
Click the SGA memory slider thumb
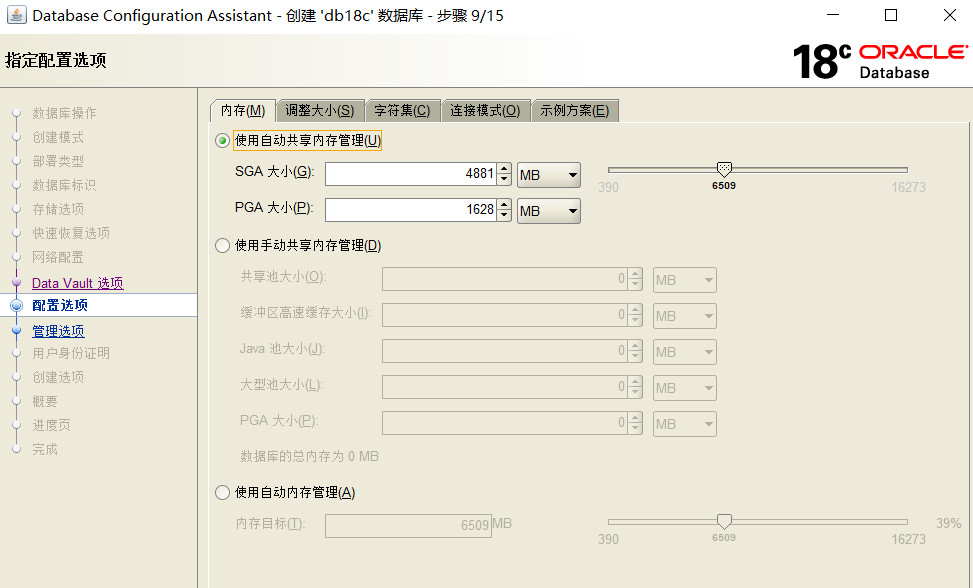[x=724, y=170]
